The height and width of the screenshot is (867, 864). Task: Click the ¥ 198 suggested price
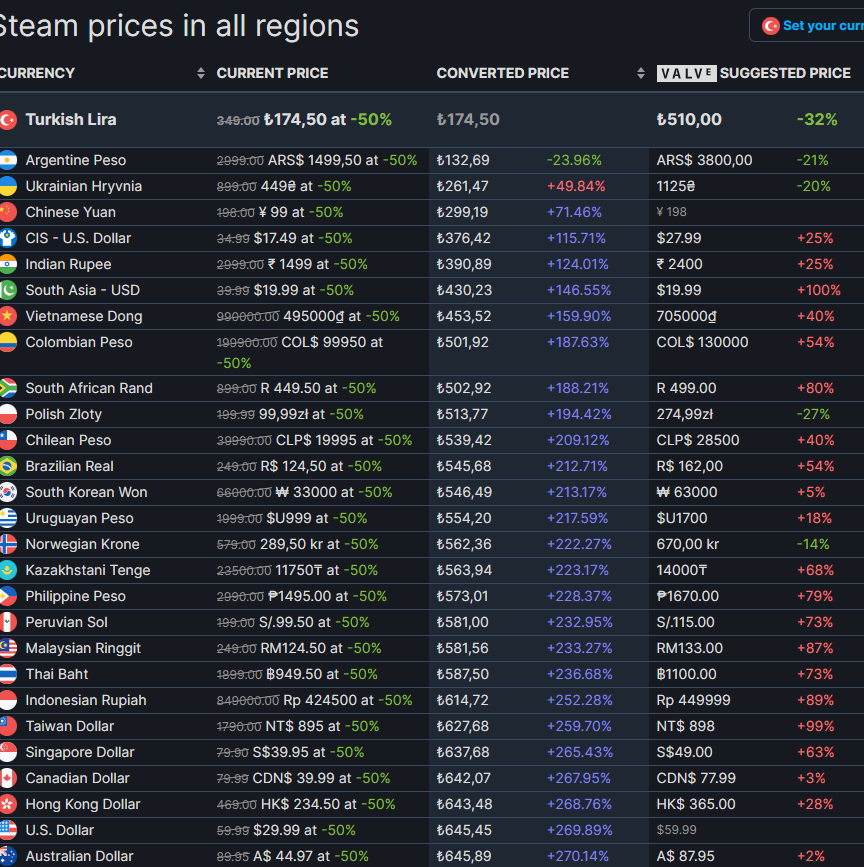[671, 212]
